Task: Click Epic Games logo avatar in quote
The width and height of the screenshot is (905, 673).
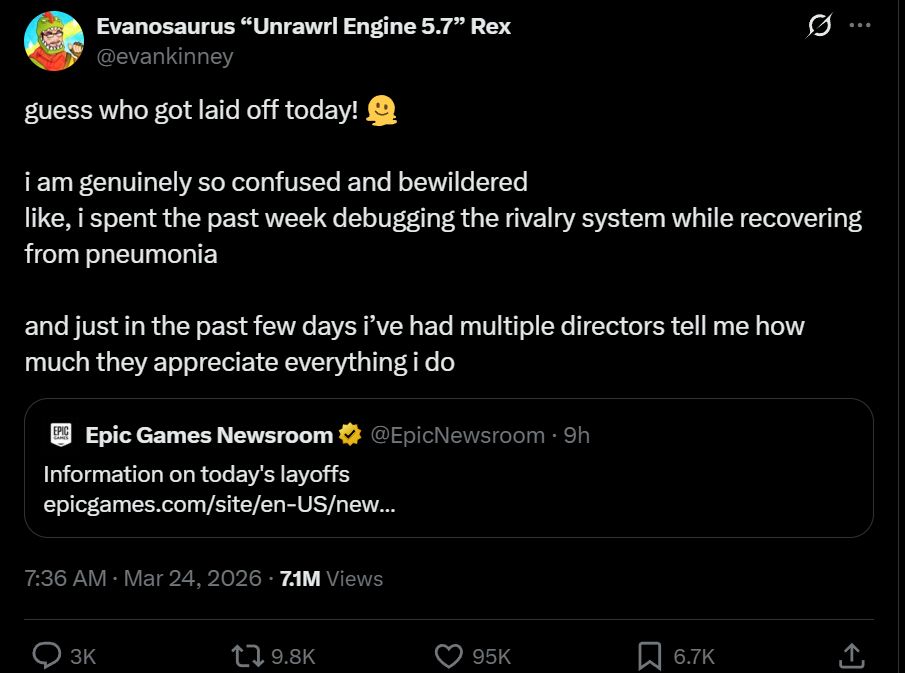Action: [60, 435]
